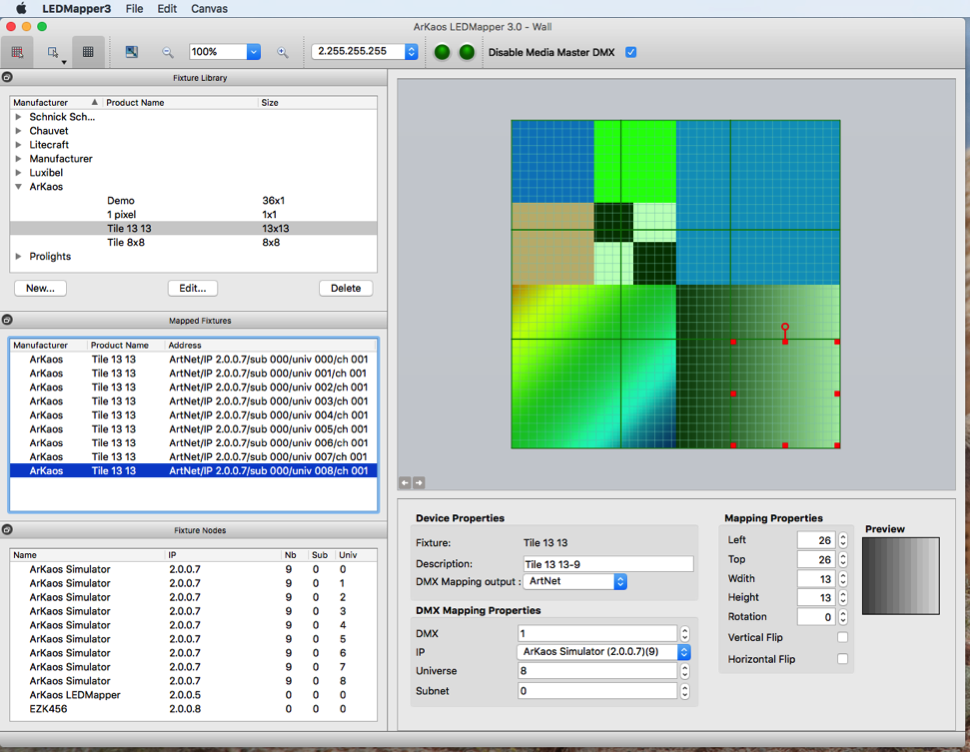The width and height of the screenshot is (971, 753).
Task: Click the canvas background image icon
Action: tap(131, 52)
